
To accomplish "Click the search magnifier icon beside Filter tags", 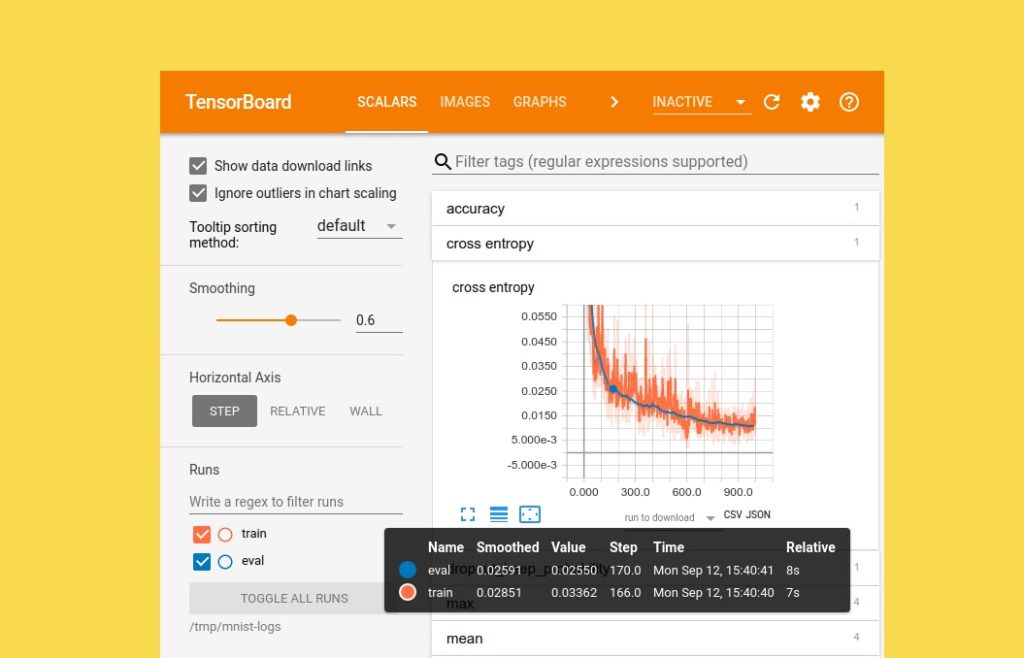I will pyautogui.click(x=442, y=162).
